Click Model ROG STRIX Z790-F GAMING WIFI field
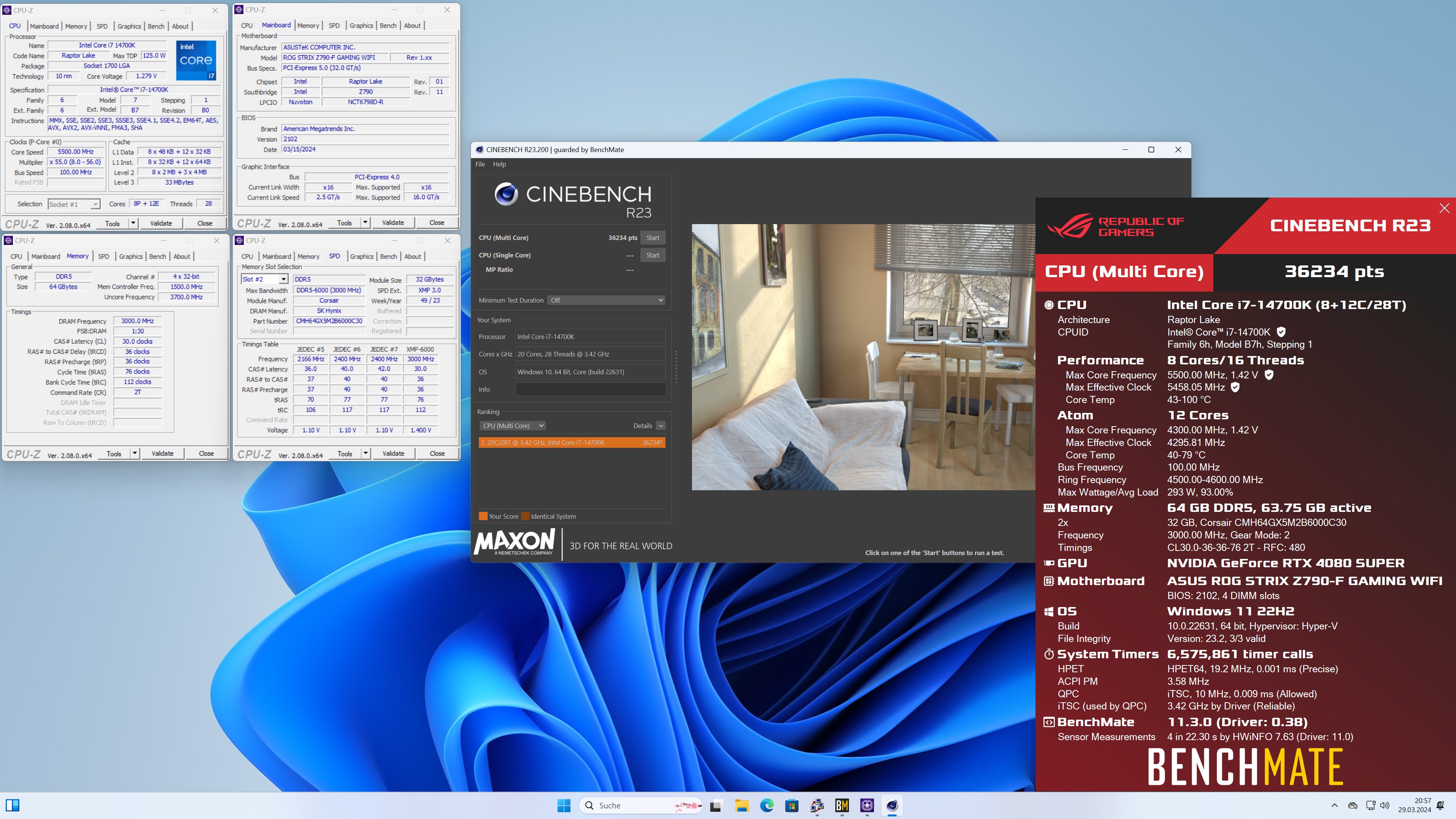Image resolution: width=1456 pixels, height=819 pixels. click(x=336, y=58)
